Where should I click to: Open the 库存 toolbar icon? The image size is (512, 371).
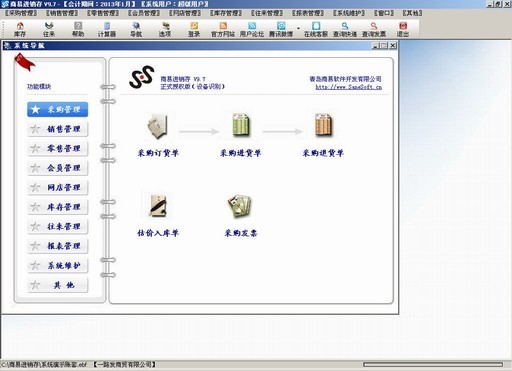point(20,29)
